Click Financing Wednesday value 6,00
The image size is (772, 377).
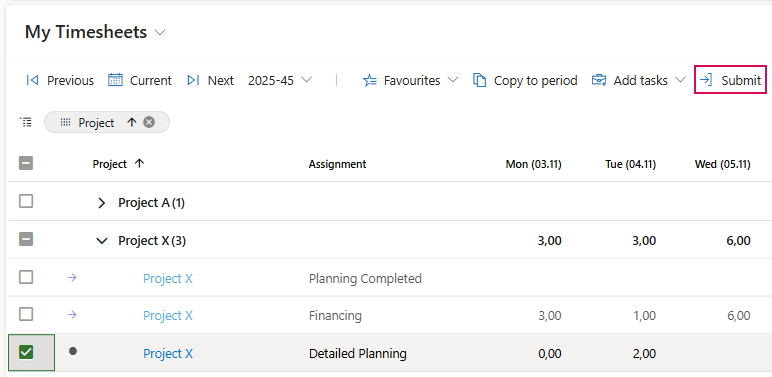tap(739, 315)
